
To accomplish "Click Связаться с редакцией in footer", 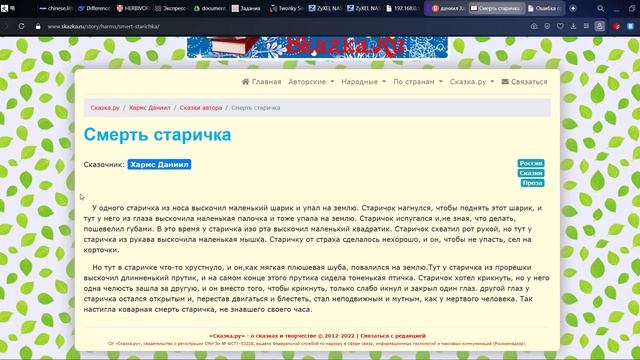I will click(393, 336).
